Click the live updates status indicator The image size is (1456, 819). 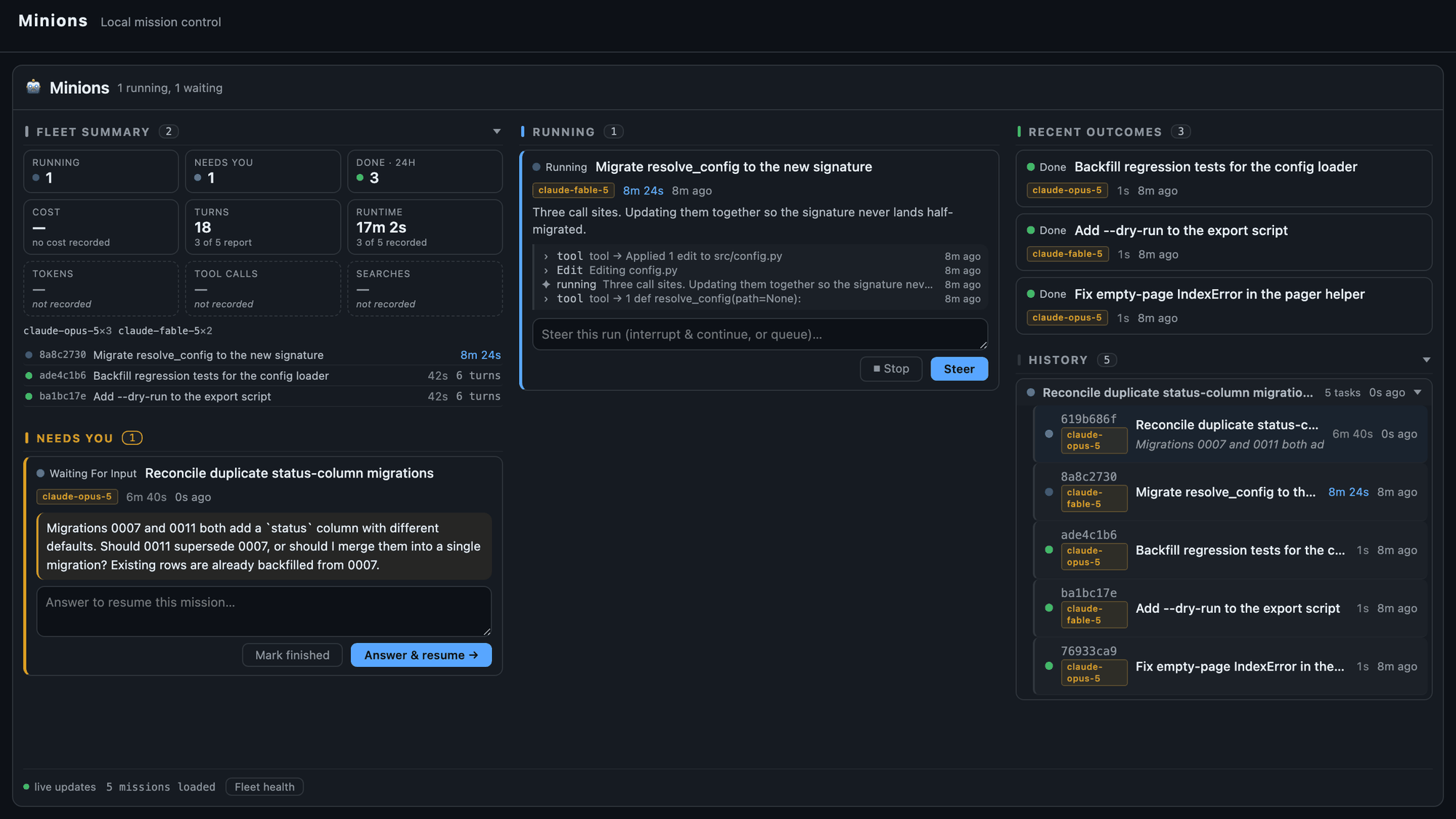coord(60,787)
